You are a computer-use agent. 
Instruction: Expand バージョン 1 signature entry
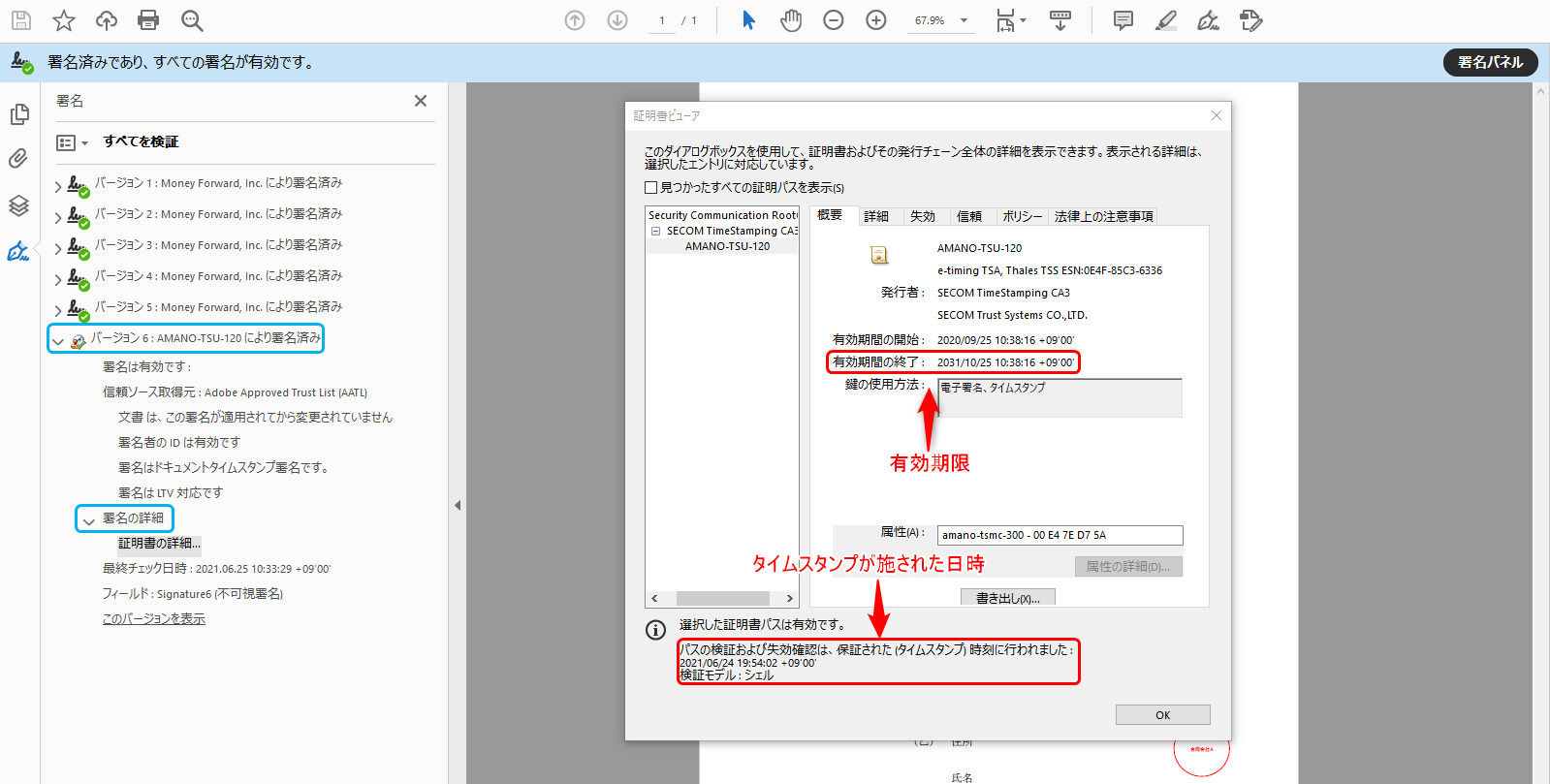point(58,186)
